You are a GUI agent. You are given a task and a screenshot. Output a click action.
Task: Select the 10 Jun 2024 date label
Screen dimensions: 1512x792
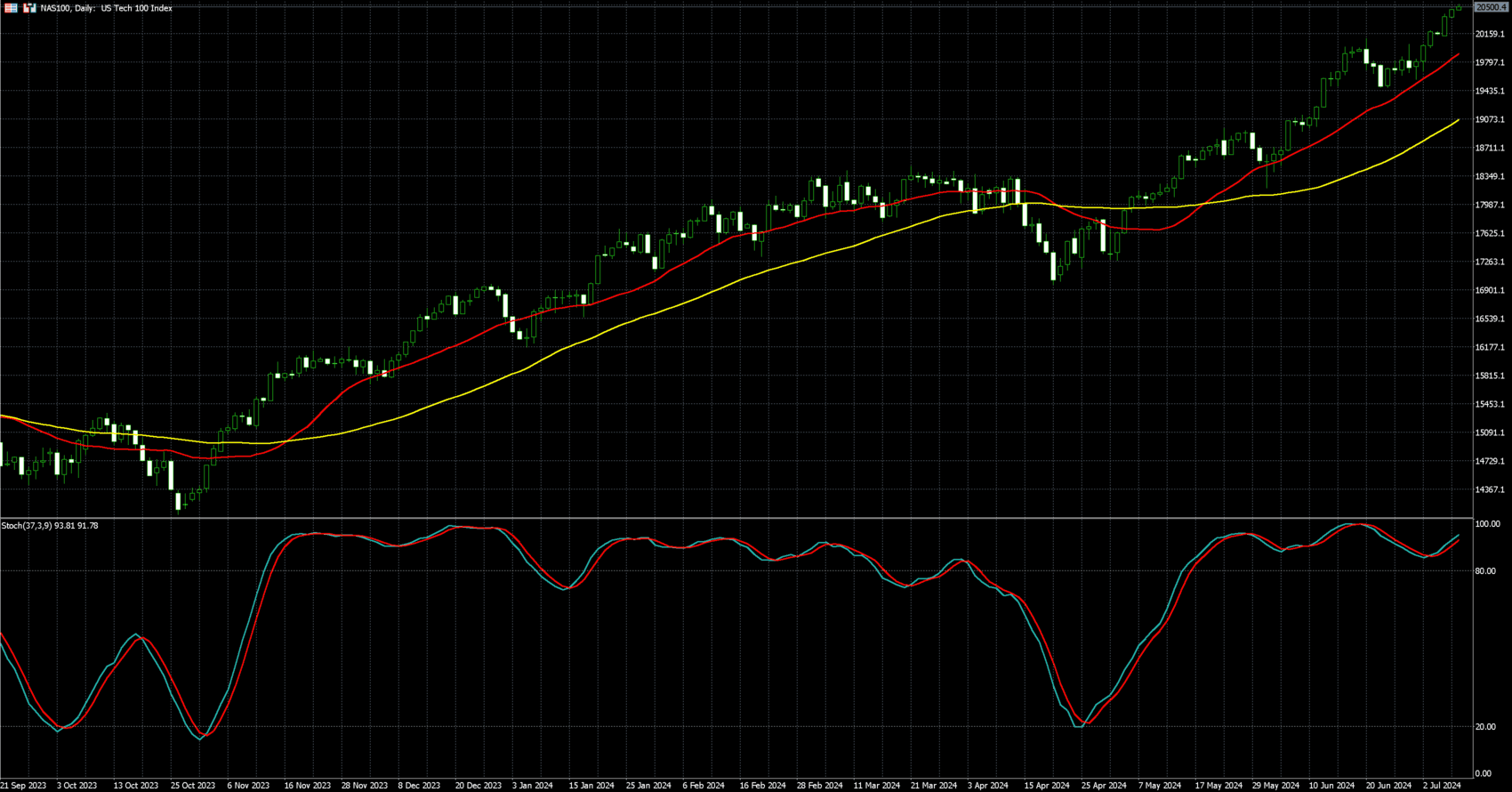tap(1331, 786)
